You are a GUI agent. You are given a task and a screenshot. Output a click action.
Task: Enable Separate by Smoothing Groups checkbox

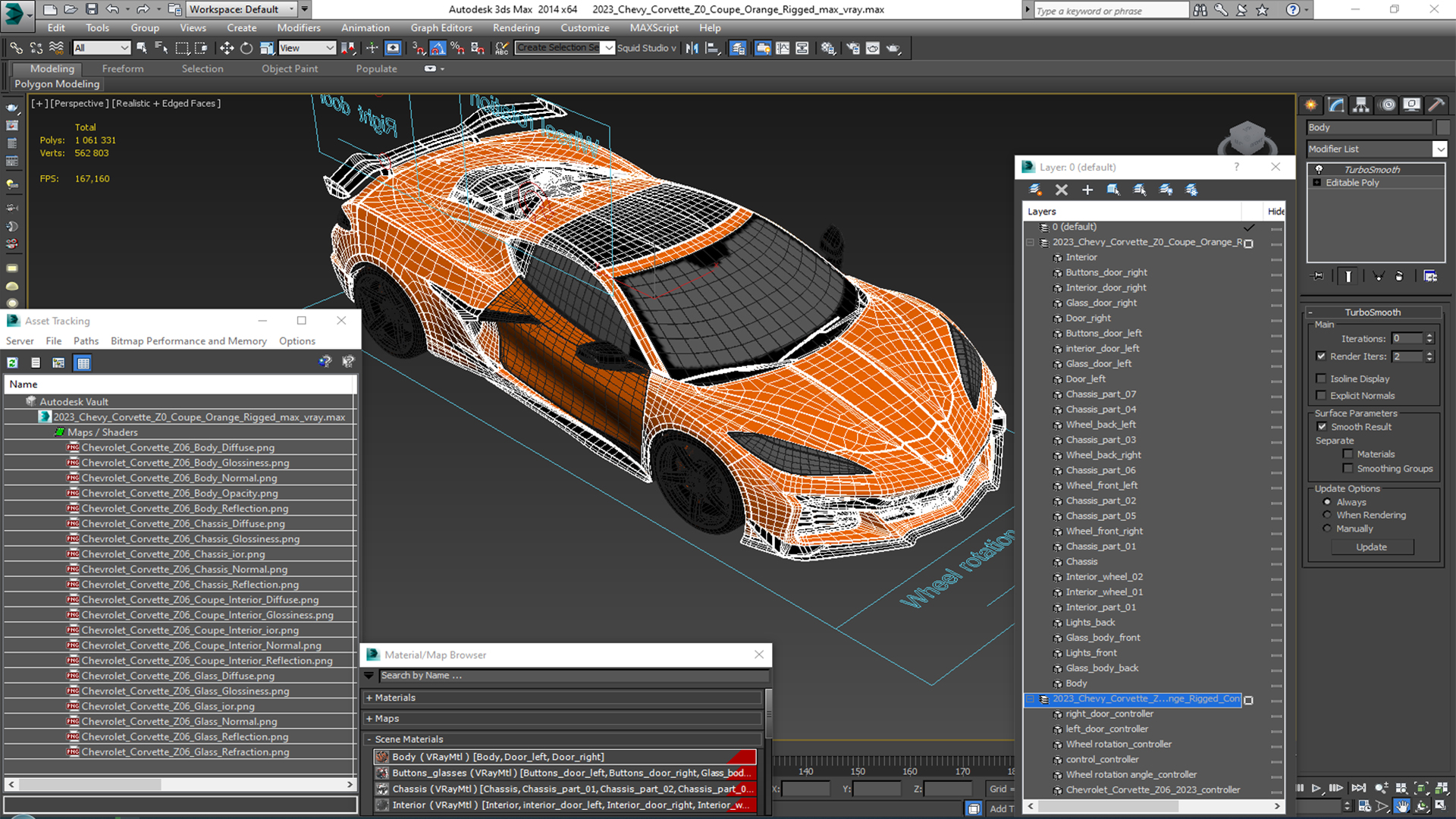pos(1348,469)
